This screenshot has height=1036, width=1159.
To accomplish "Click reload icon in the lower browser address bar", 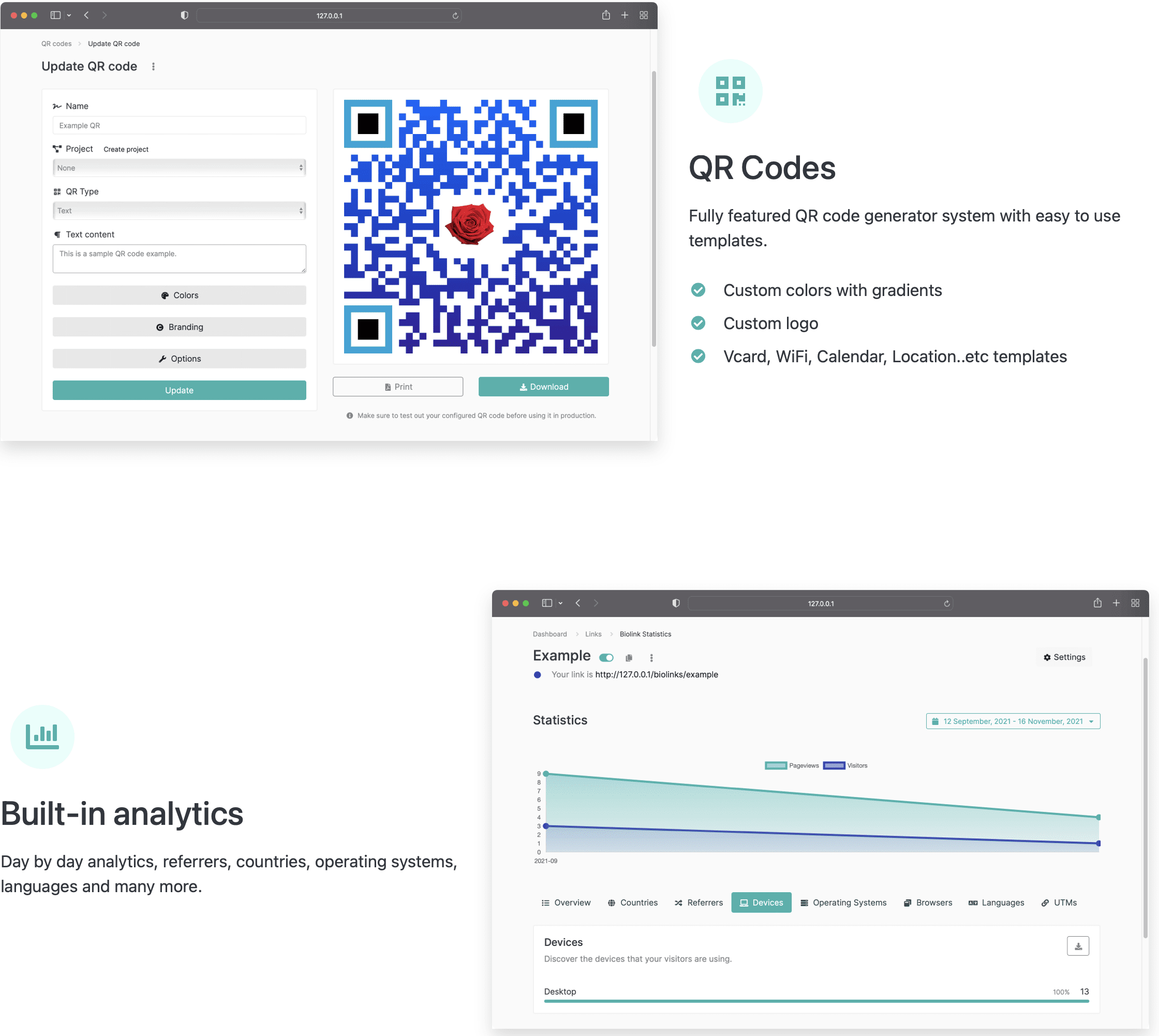I will click(x=947, y=603).
